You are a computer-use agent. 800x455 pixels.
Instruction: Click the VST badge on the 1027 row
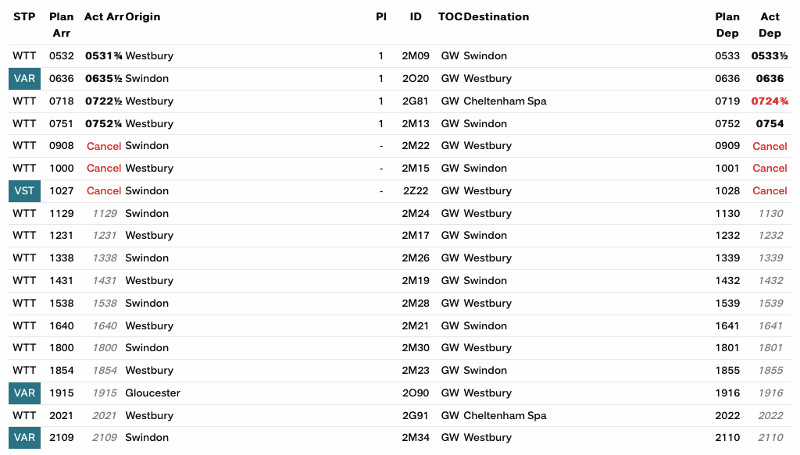pyautogui.click(x=24, y=191)
